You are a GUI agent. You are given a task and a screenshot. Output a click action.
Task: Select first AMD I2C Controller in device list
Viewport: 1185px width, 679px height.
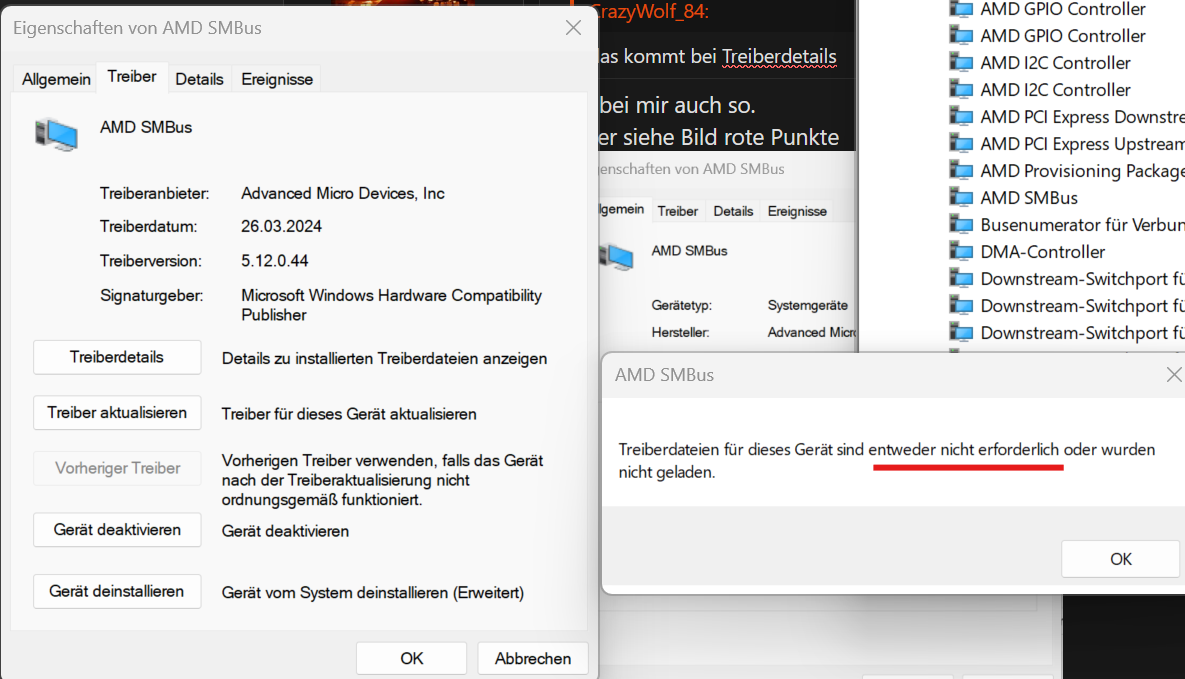click(1055, 63)
